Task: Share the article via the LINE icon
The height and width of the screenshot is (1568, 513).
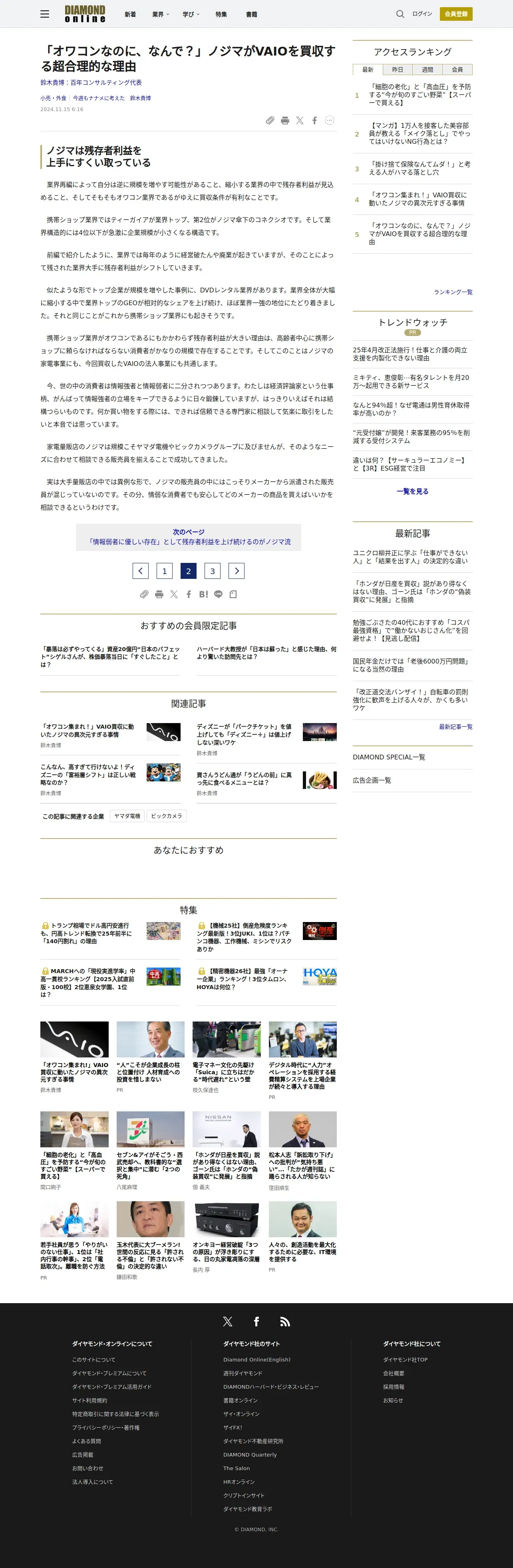Action: click(218, 594)
